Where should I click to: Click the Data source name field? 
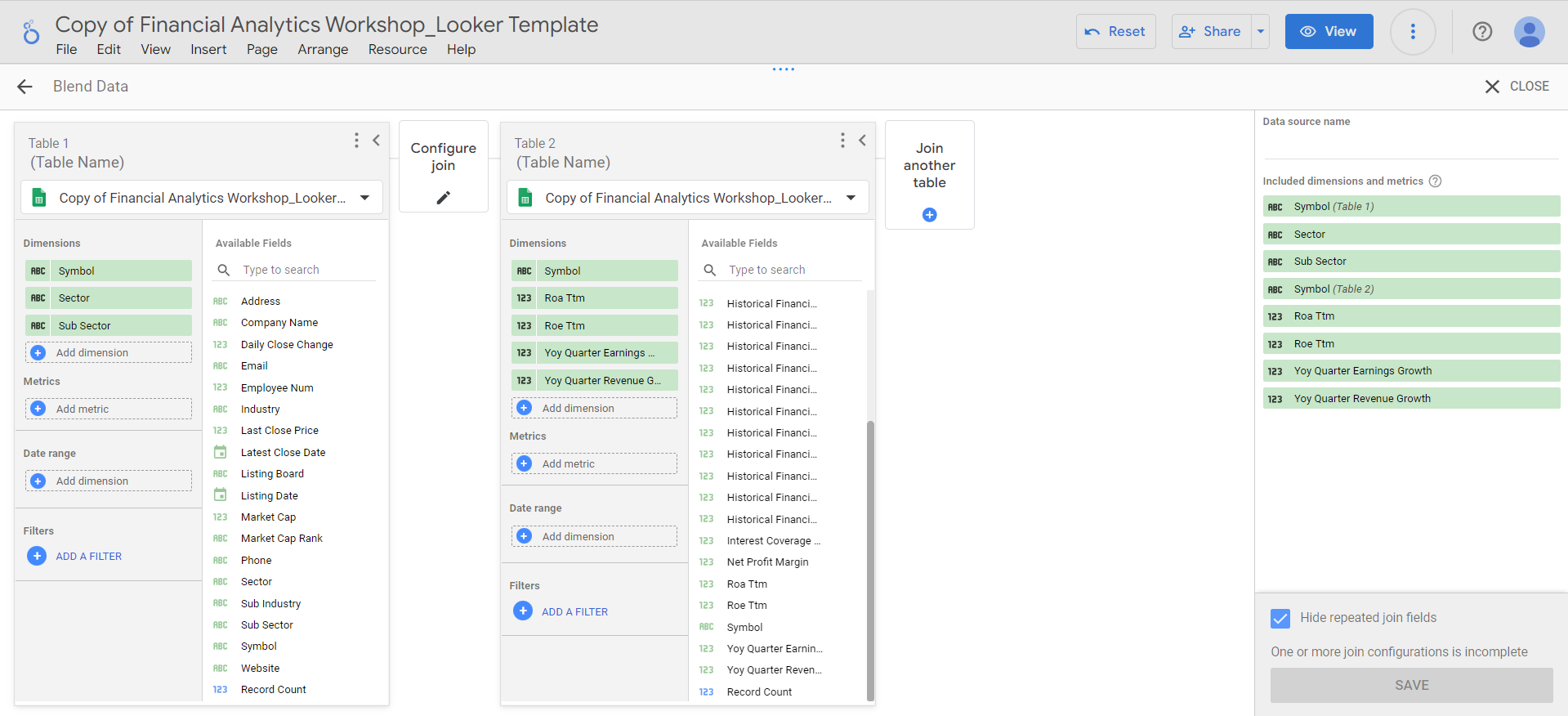[1410, 145]
